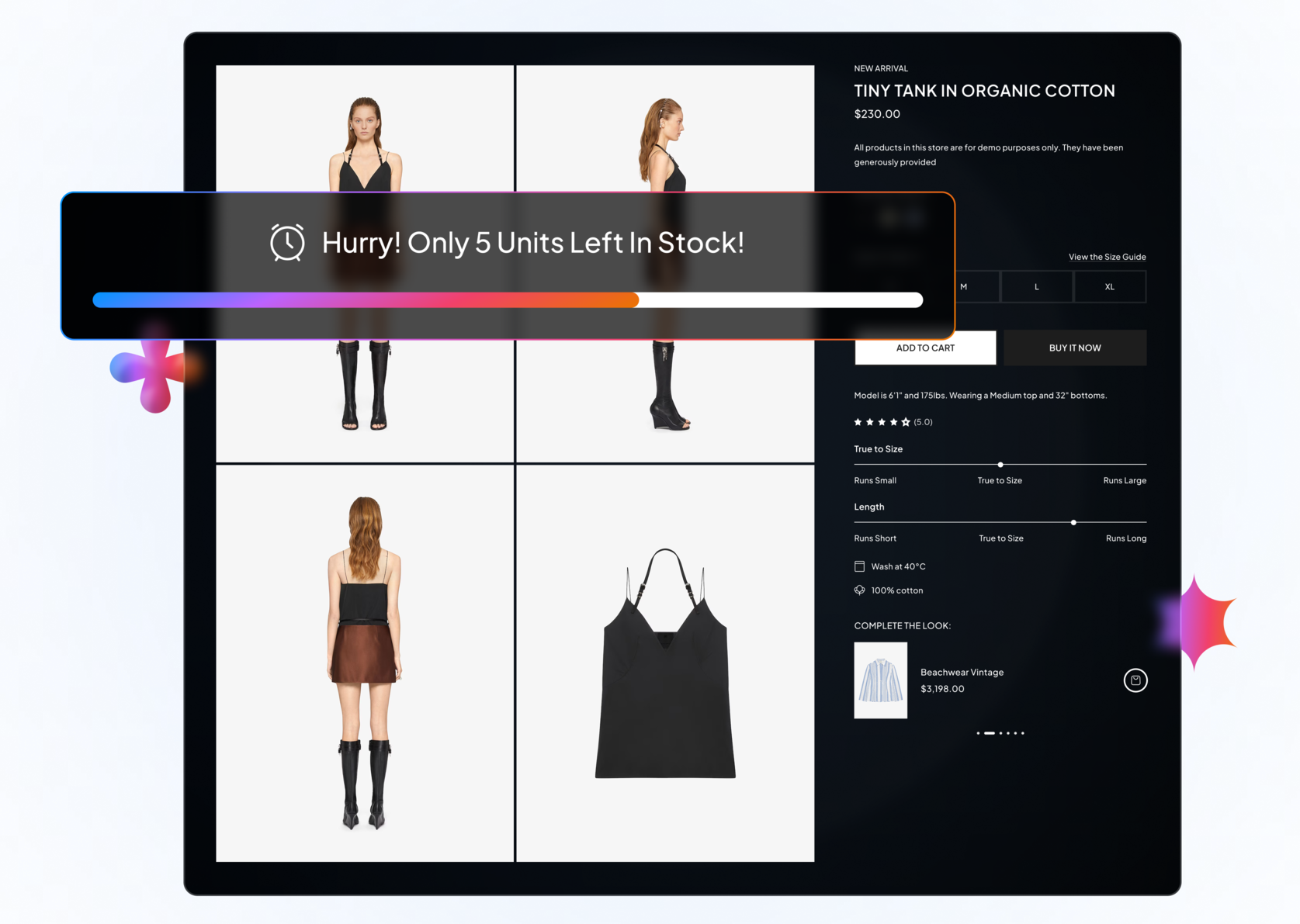Image resolution: width=1300 pixels, height=924 pixels.
Task: Click the low stock progress bar
Action: [507, 300]
